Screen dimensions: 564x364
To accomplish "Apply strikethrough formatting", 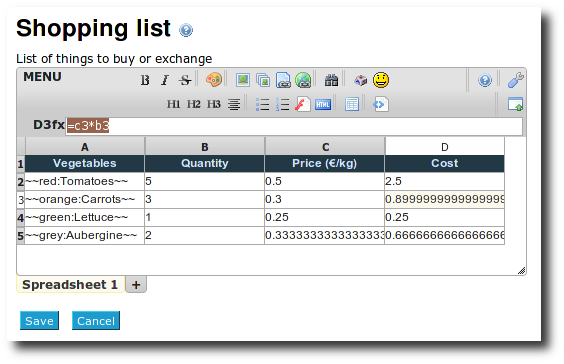I will point(185,80).
